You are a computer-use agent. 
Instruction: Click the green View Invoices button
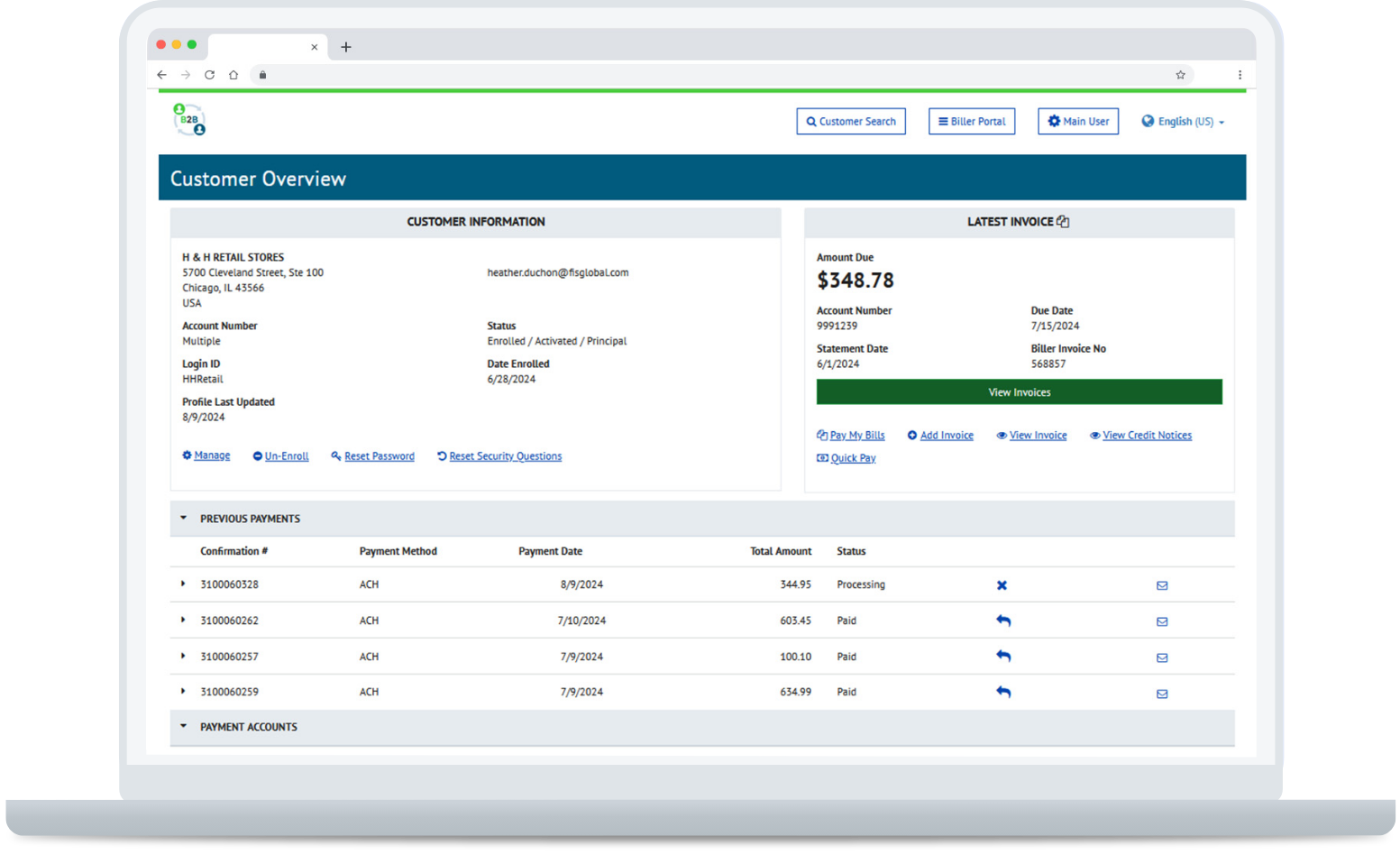click(1019, 392)
